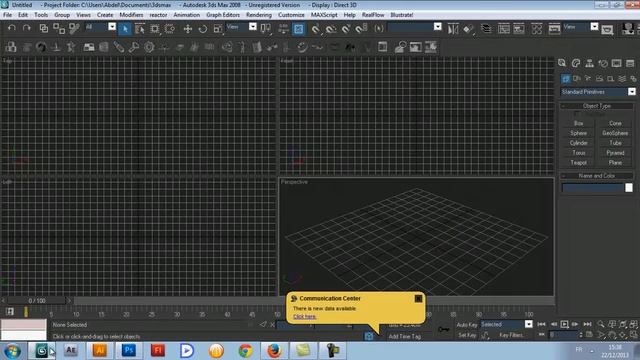Click the Set Keys key icon
Viewport: 640px width, 360px height.
pyautogui.click(x=444, y=329)
